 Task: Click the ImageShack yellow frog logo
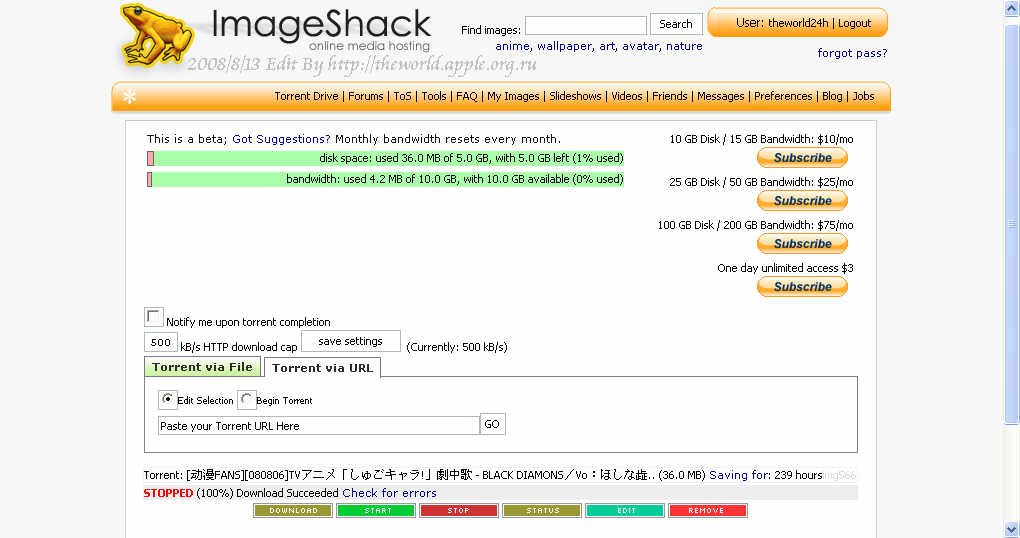coord(157,36)
